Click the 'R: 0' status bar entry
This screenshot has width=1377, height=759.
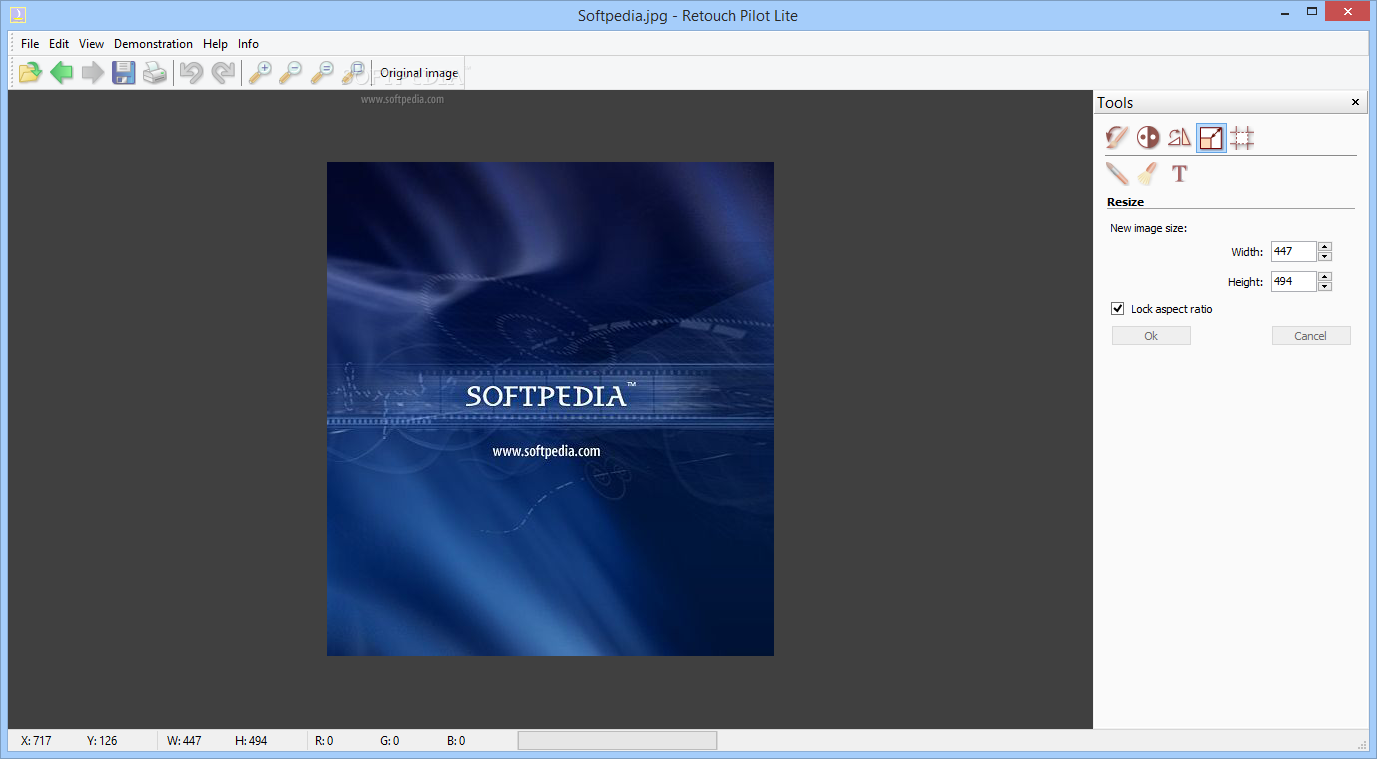point(324,741)
